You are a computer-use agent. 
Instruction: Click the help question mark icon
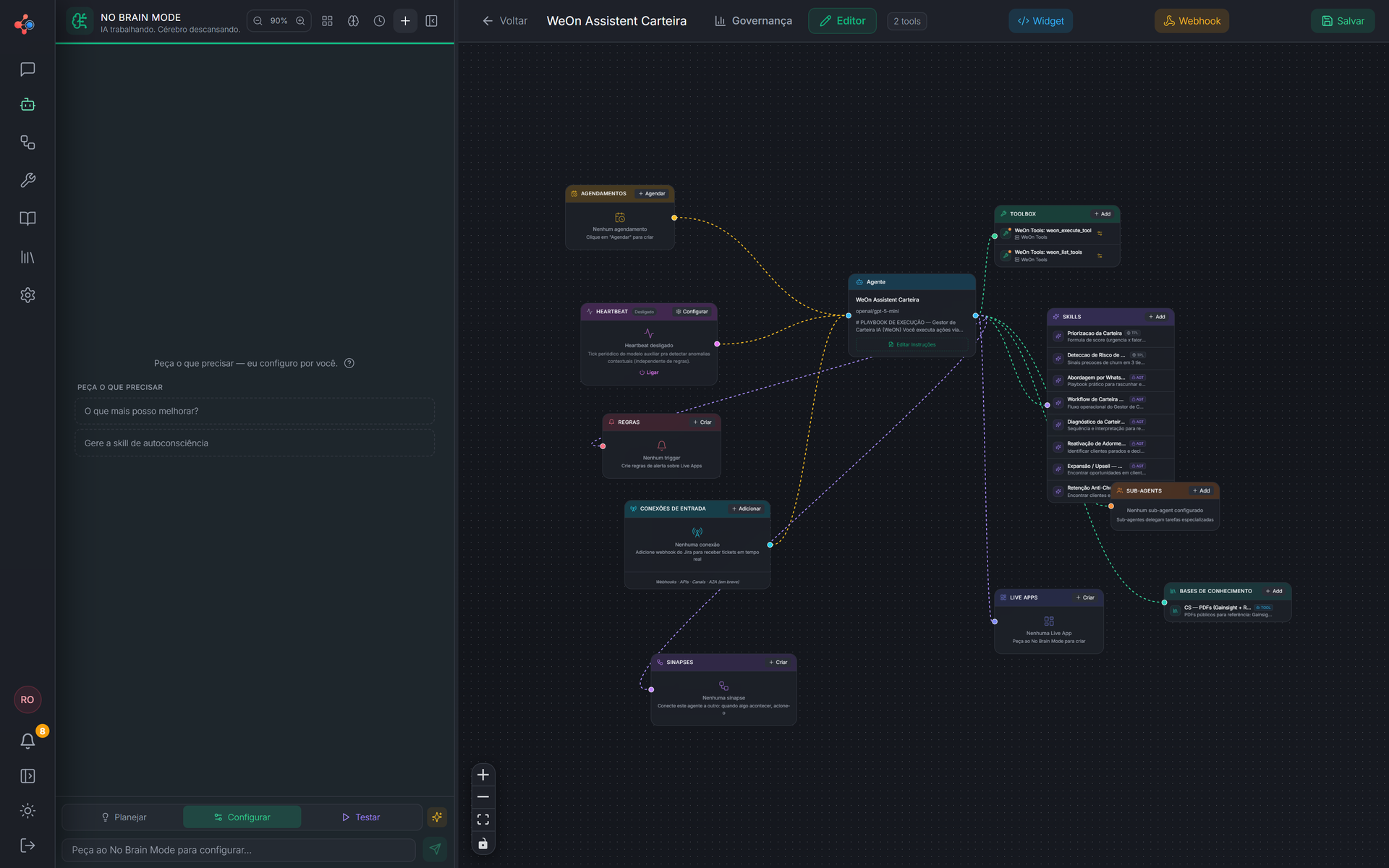click(349, 363)
